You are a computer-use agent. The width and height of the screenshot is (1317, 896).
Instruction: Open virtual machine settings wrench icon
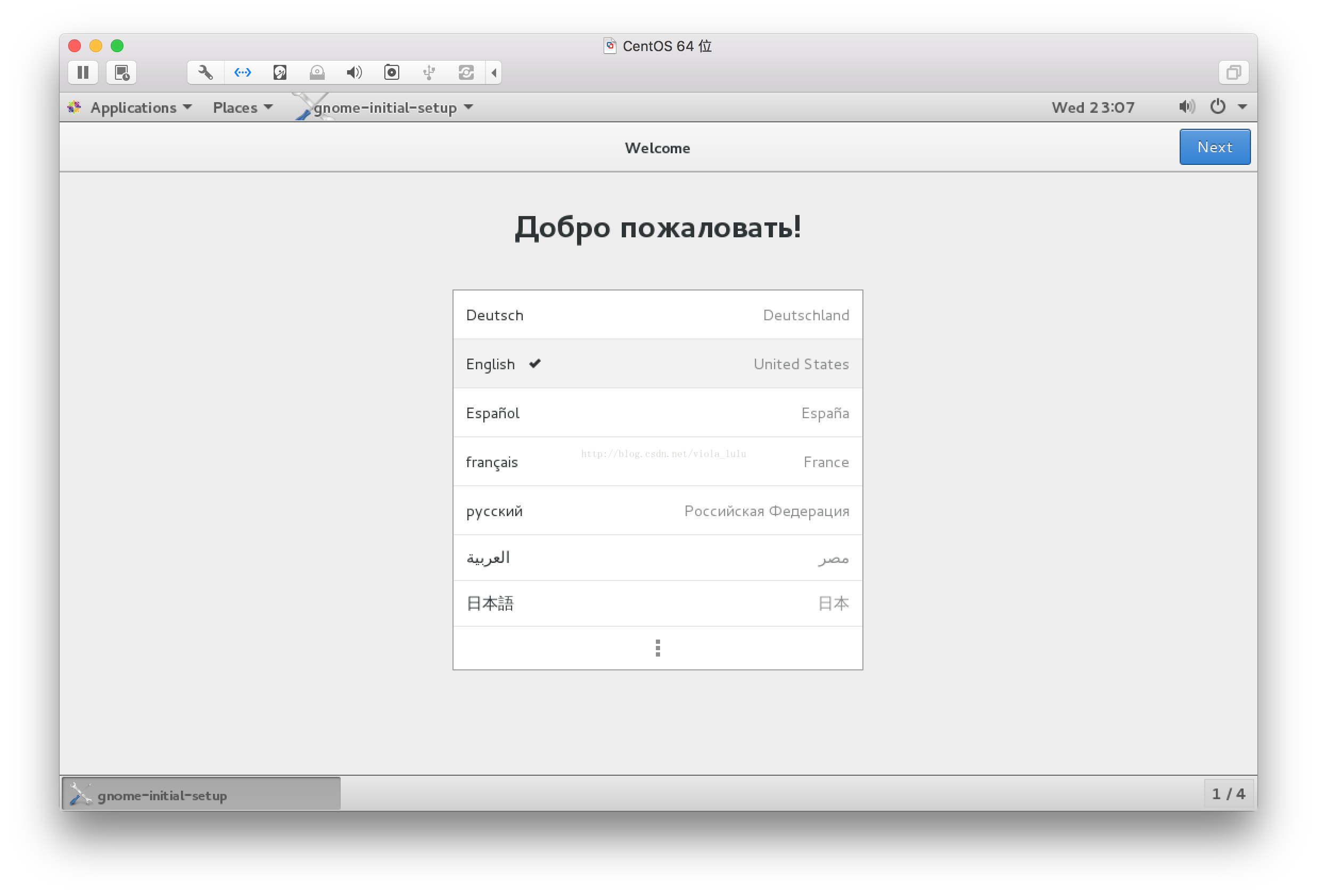click(x=205, y=72)
